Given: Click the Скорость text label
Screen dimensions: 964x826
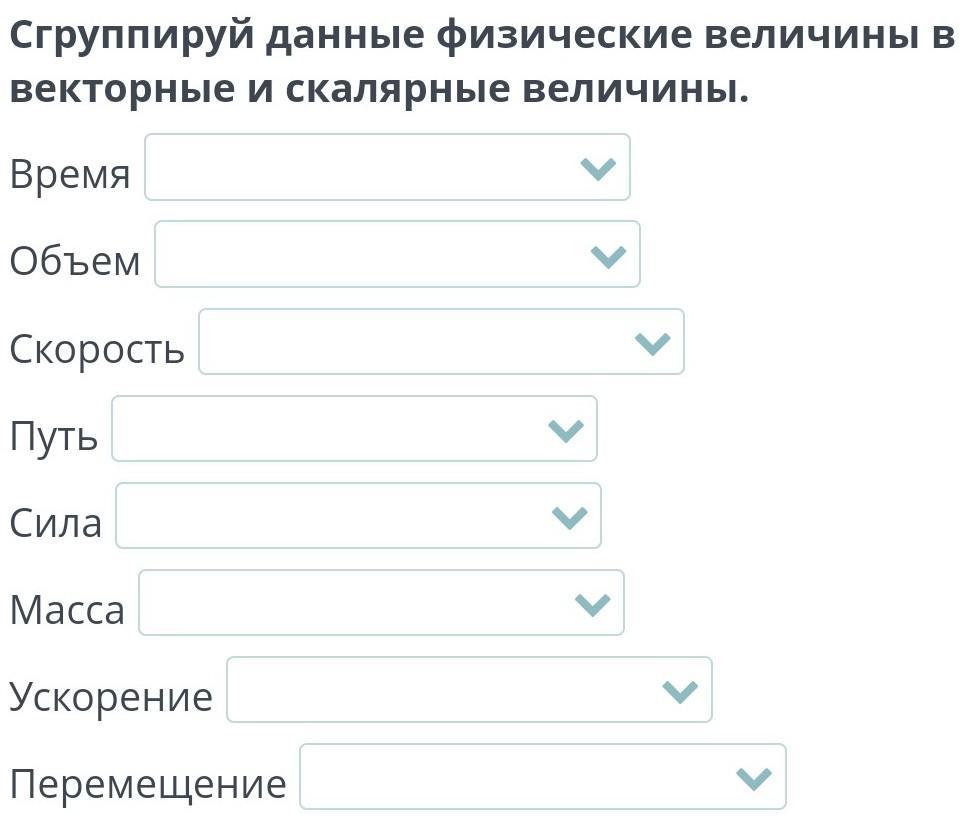Looking at the screenshot, I should point(97,349).
